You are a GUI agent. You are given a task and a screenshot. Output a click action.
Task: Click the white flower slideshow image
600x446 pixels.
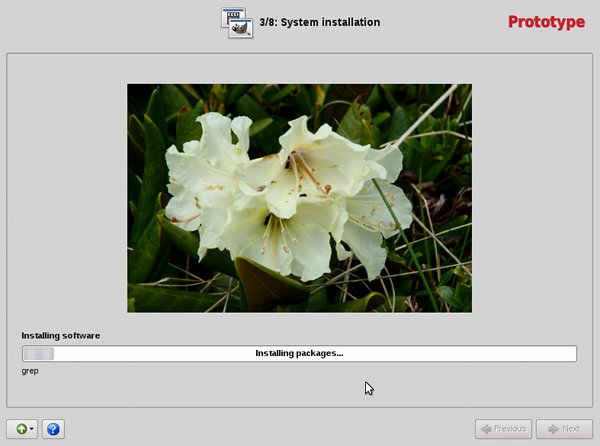pyautogui.click(x=300, y=198)
